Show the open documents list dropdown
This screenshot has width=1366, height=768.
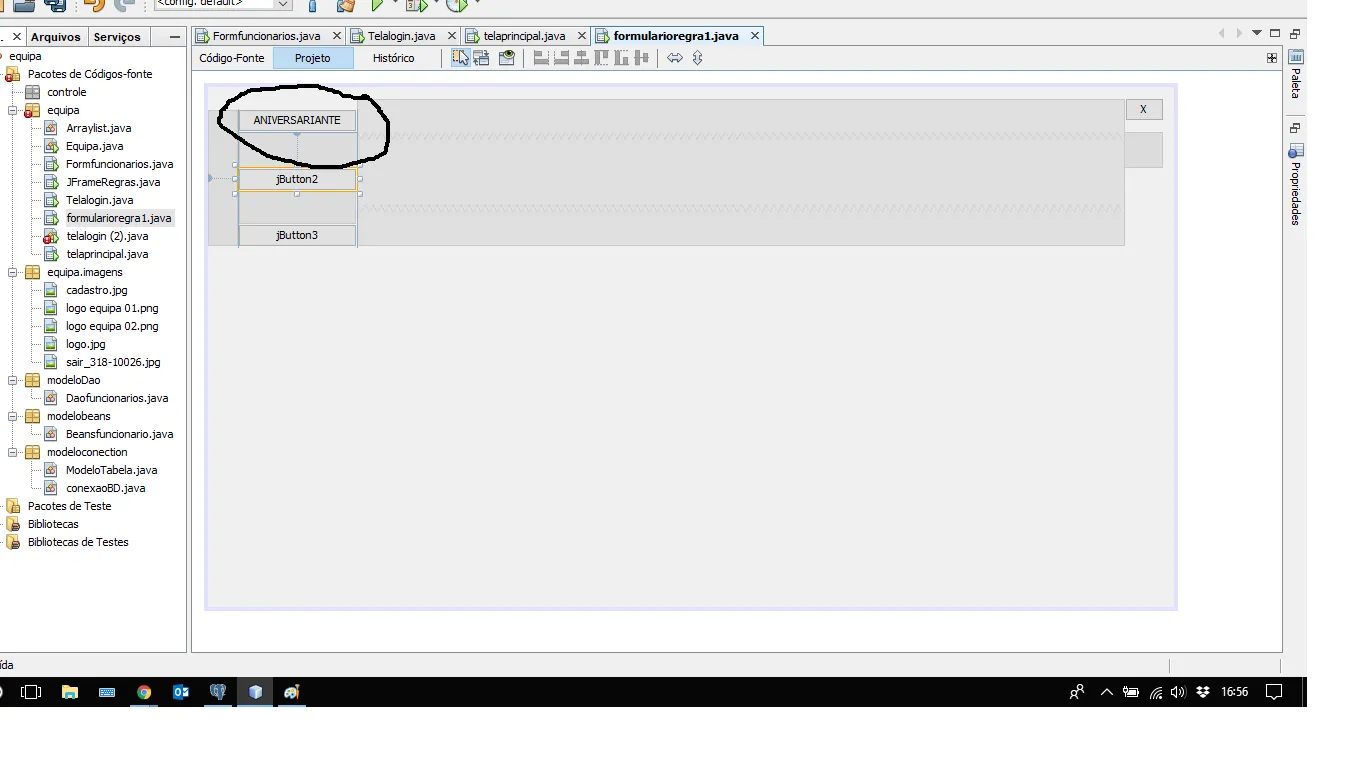coord(1257,33)
